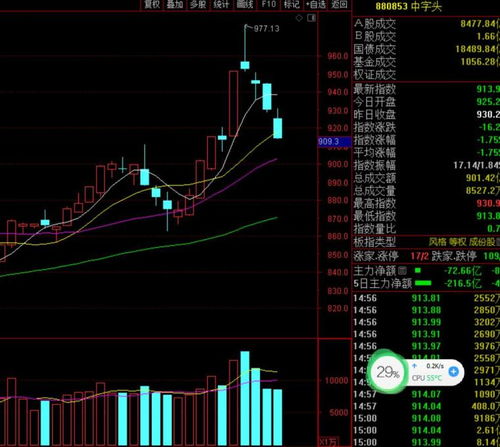Image resolution: width=500 pixels, height=447 pixels.
Task: Click the 最新指数 label
Action: click(375, 89)
